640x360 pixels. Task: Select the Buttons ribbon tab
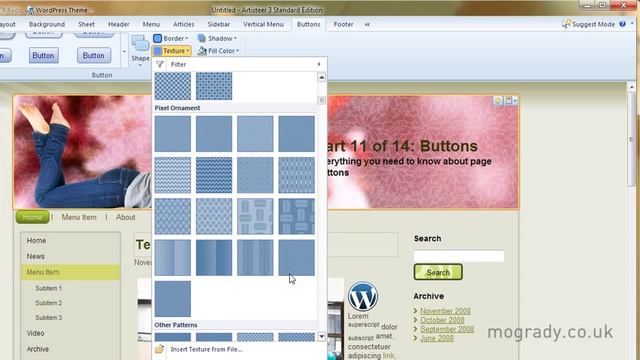click(309, 24)
